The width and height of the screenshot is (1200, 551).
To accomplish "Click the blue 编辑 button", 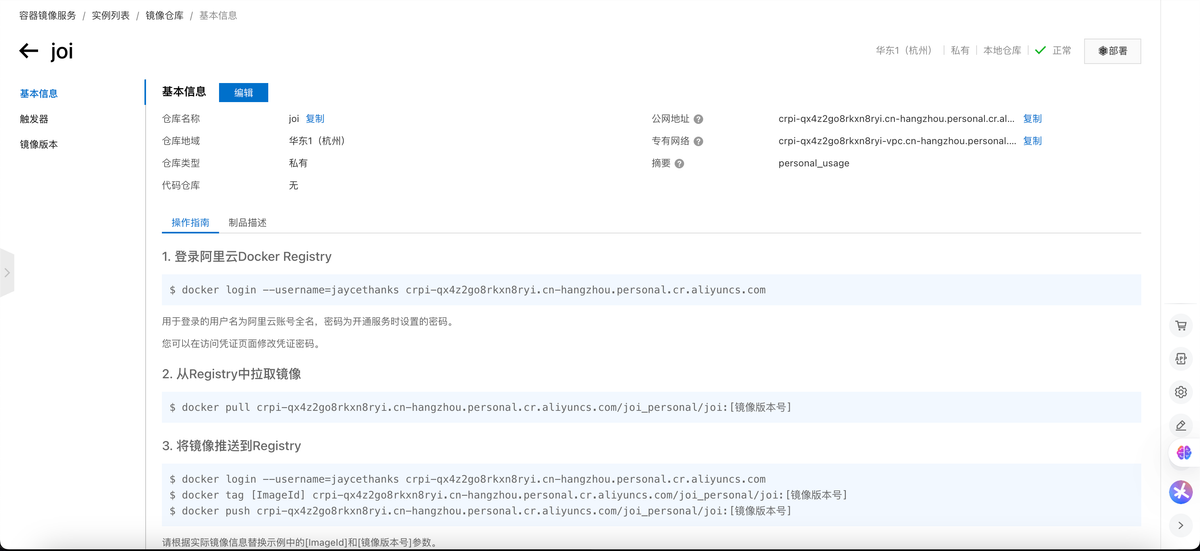I will (x=243, y=92).
